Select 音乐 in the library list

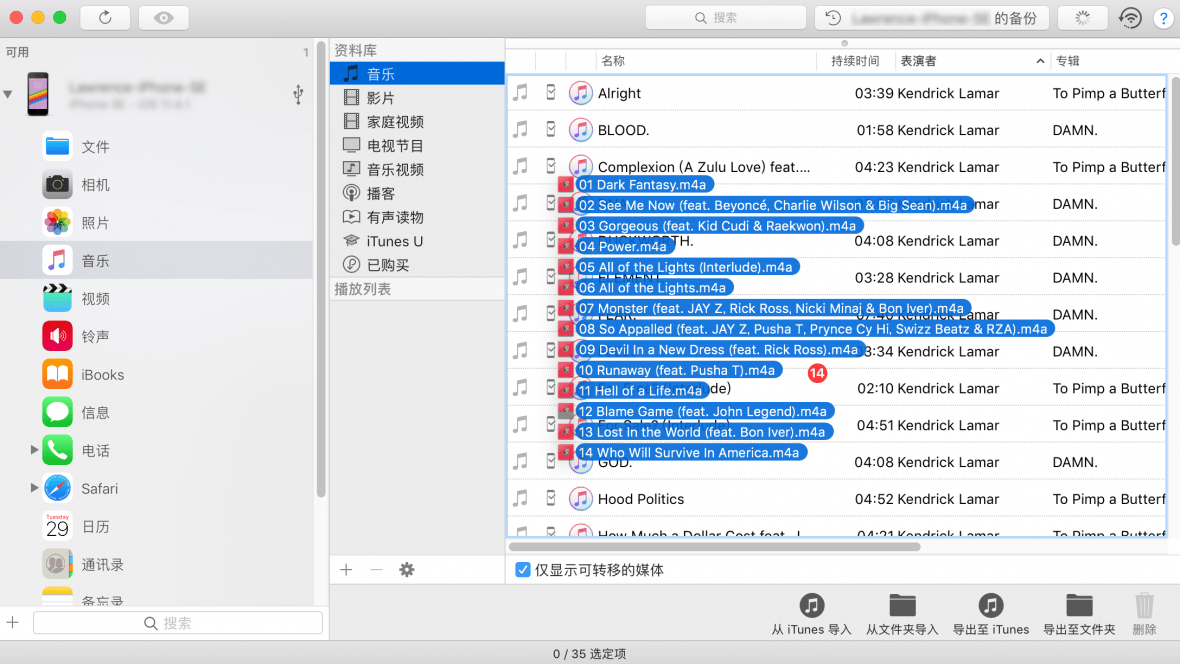pyautogui.click(x=417, y=74)
